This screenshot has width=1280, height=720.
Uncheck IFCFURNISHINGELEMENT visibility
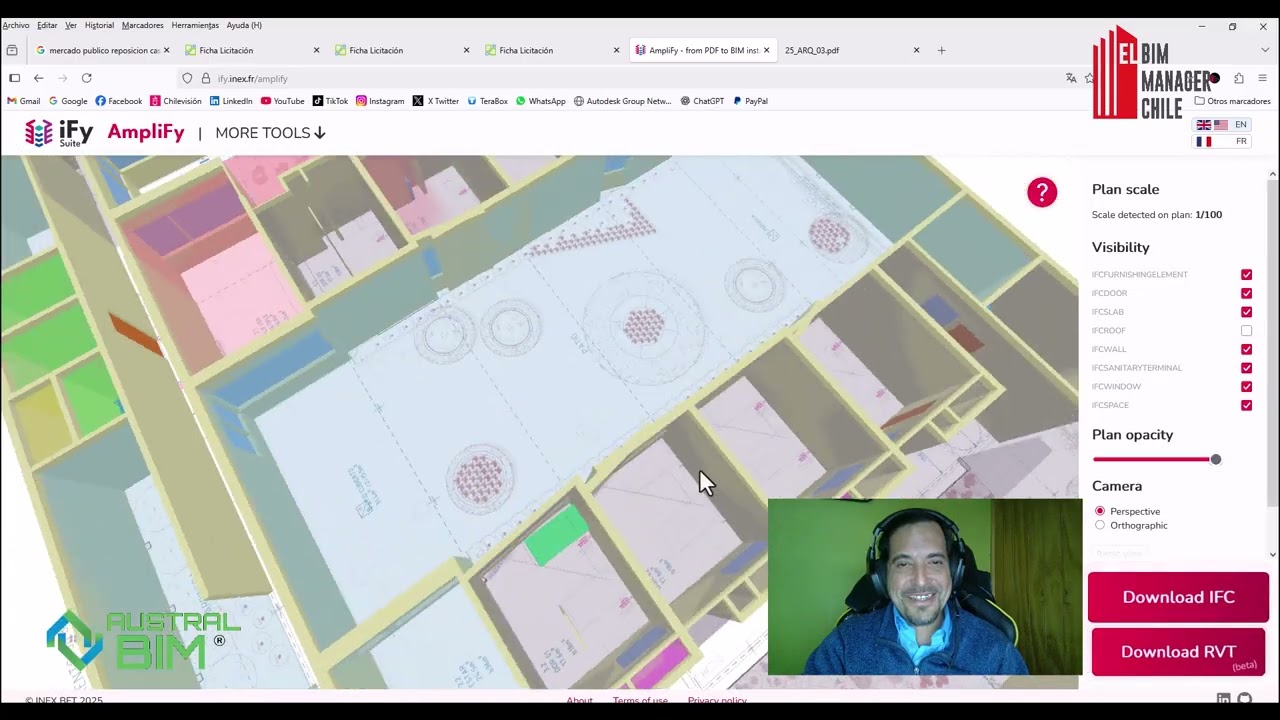[x=1246, y=275]
